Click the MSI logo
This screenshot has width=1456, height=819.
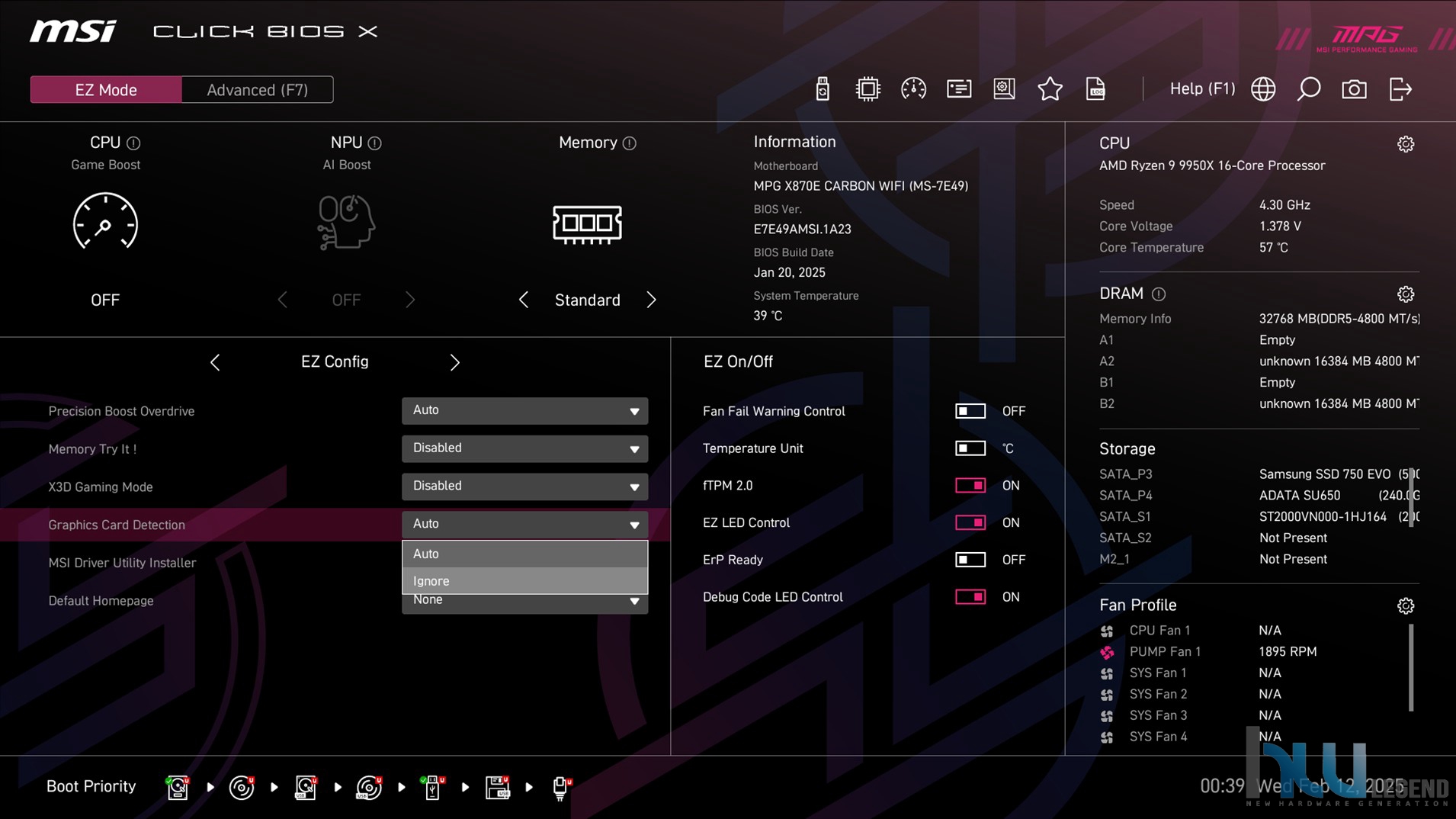coord(73,31)
